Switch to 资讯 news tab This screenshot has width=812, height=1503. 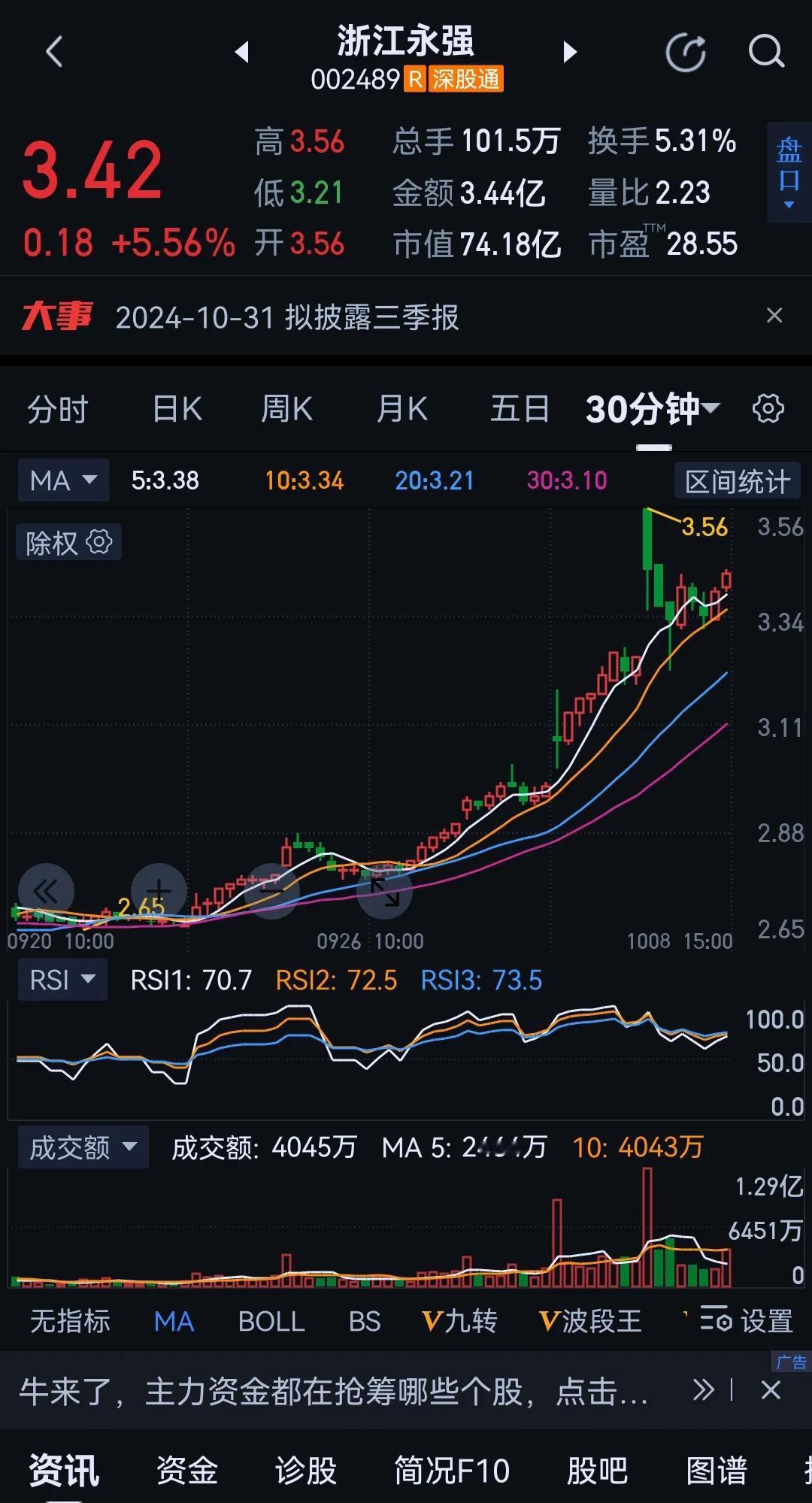[x=64, y=1471]
